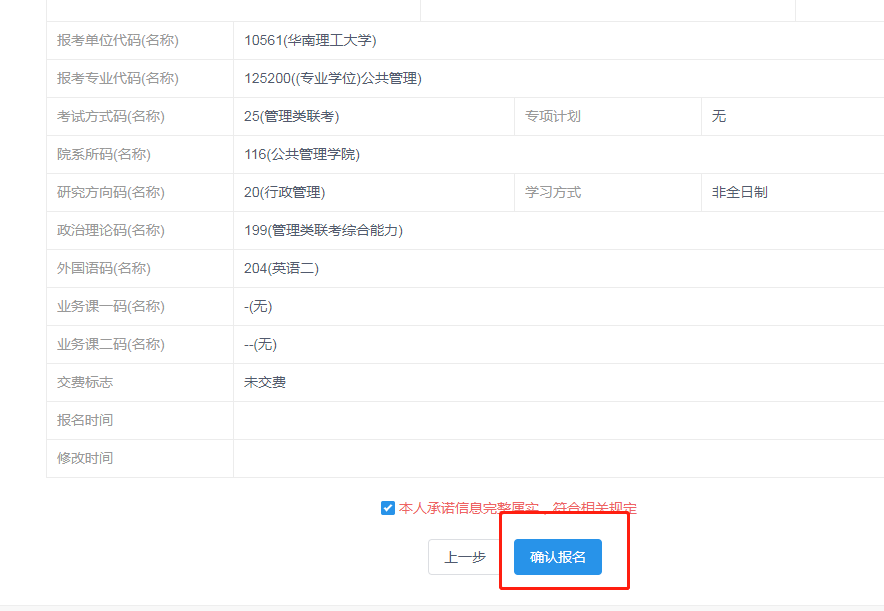Select the 20(行政管理) research direction value
This screenshot has height=611, width=884.
pyautogui.click(x=284, y=193)
